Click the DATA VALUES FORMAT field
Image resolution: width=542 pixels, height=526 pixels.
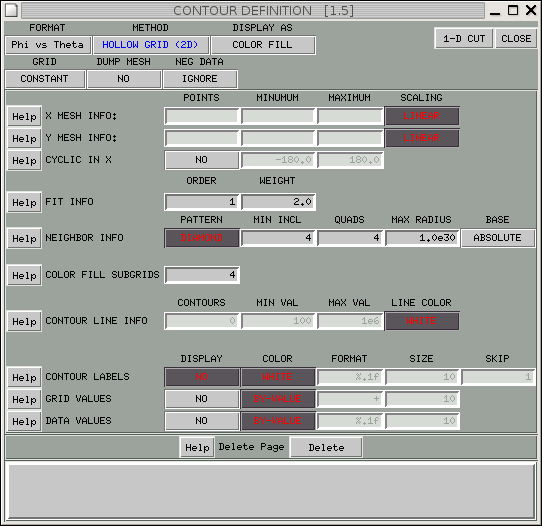[350, 421]
